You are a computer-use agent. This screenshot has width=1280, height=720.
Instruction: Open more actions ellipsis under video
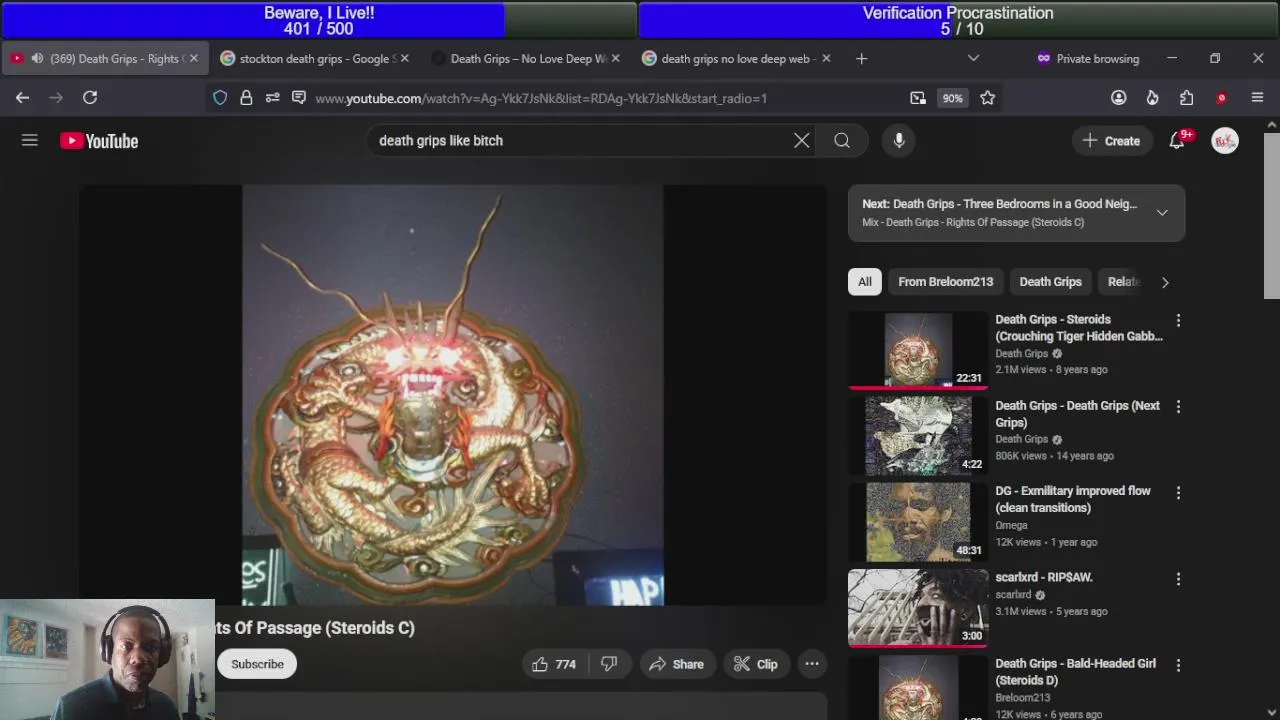(x=812, y=664)
